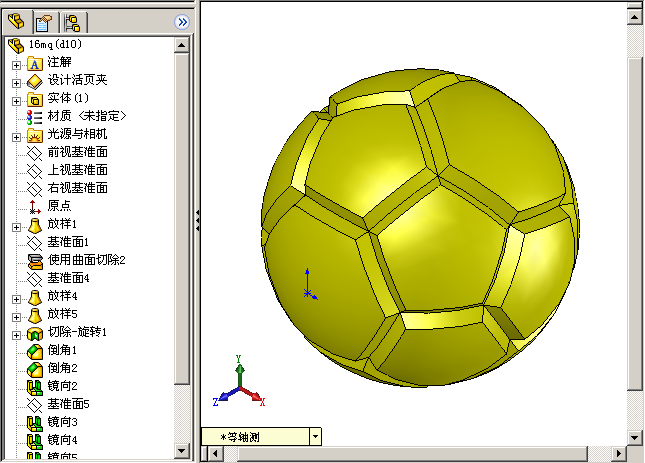This screenshot has height=463, width=645.
Task: Expand the 放样5 feature node
Action: [16, 317]
